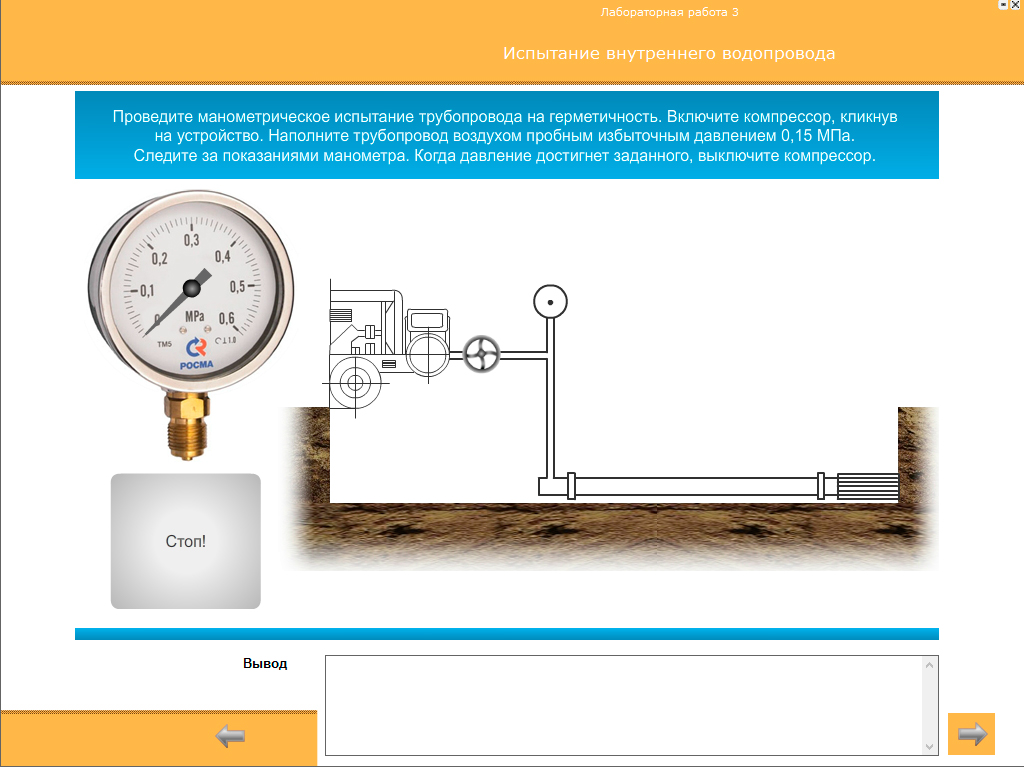Go back with the left arrow button

[x=230, y=737]
